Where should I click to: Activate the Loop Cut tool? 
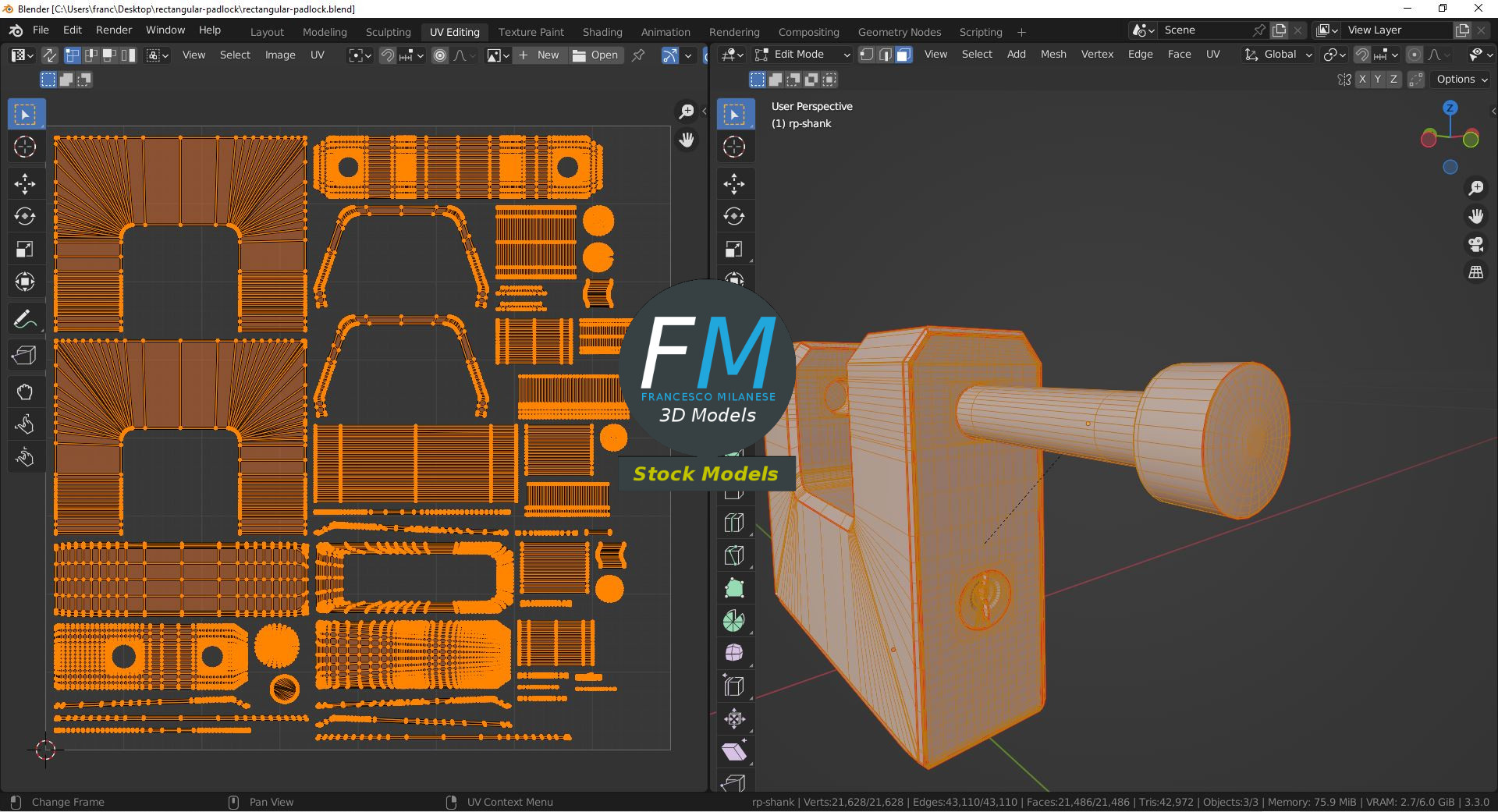pyautogui.click(x=734, y=523)
